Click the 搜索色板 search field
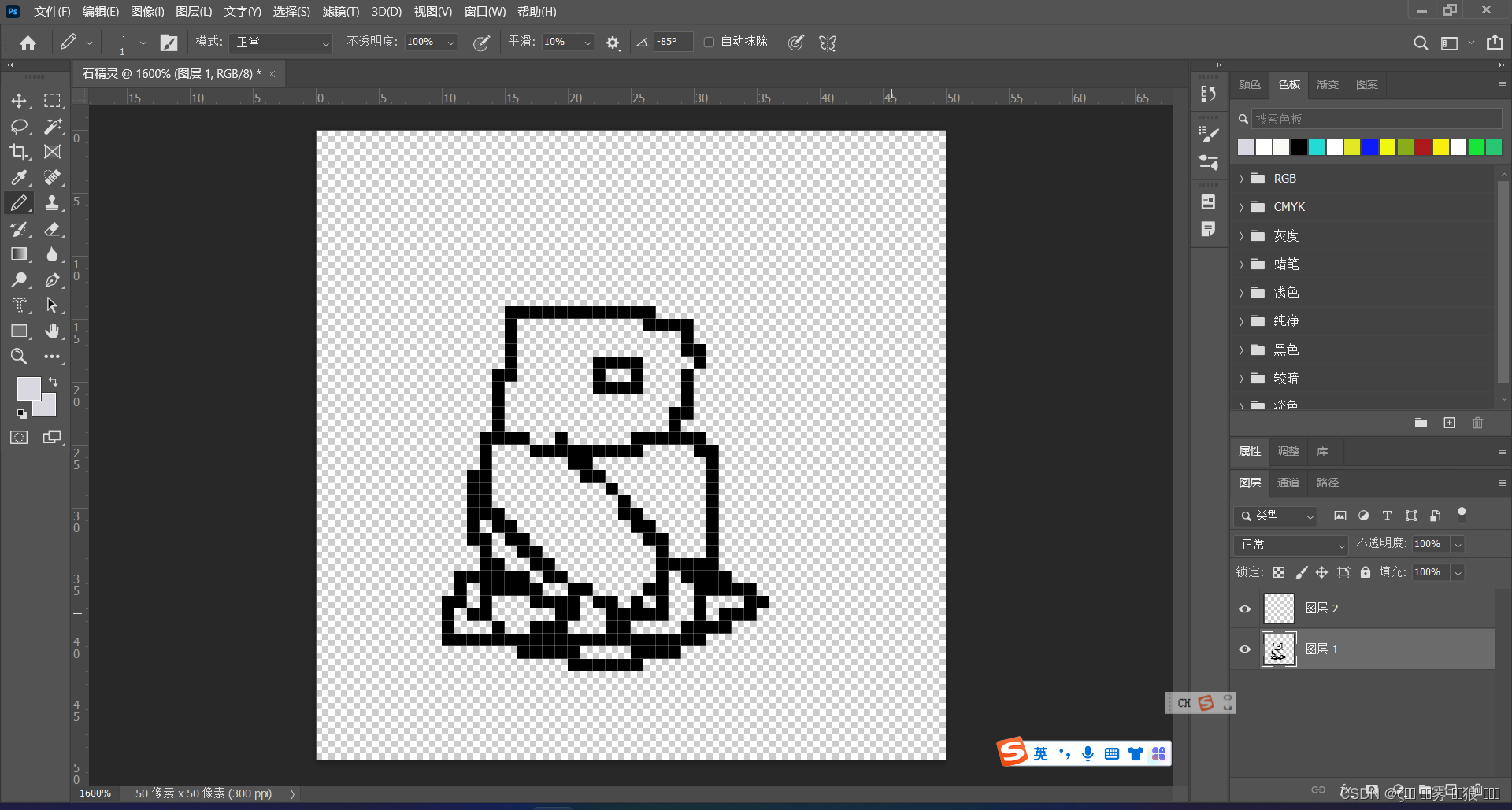The image size is (1512, 810). click(1376, 119)
